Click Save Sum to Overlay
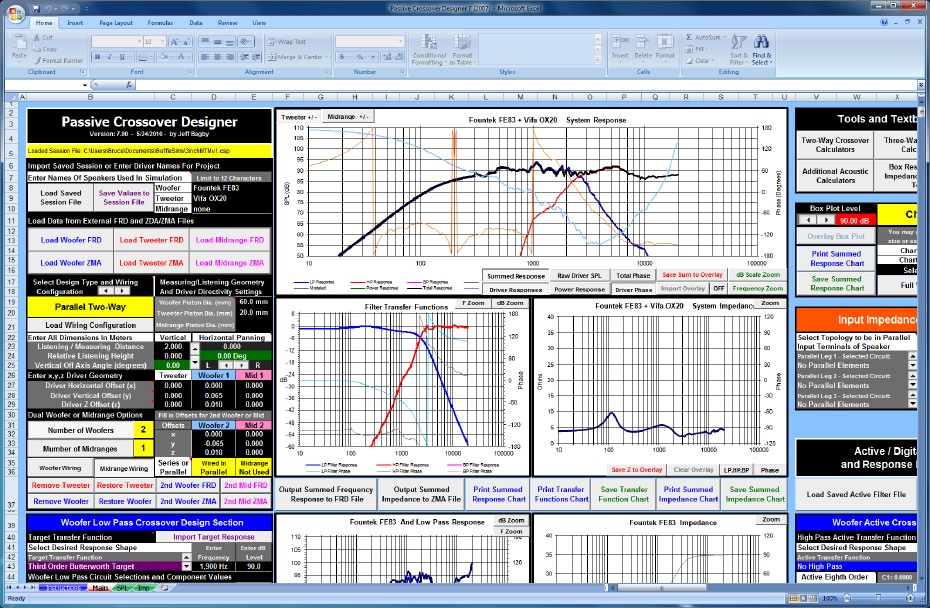Screen dimensions: 930x608 point(692,275)
